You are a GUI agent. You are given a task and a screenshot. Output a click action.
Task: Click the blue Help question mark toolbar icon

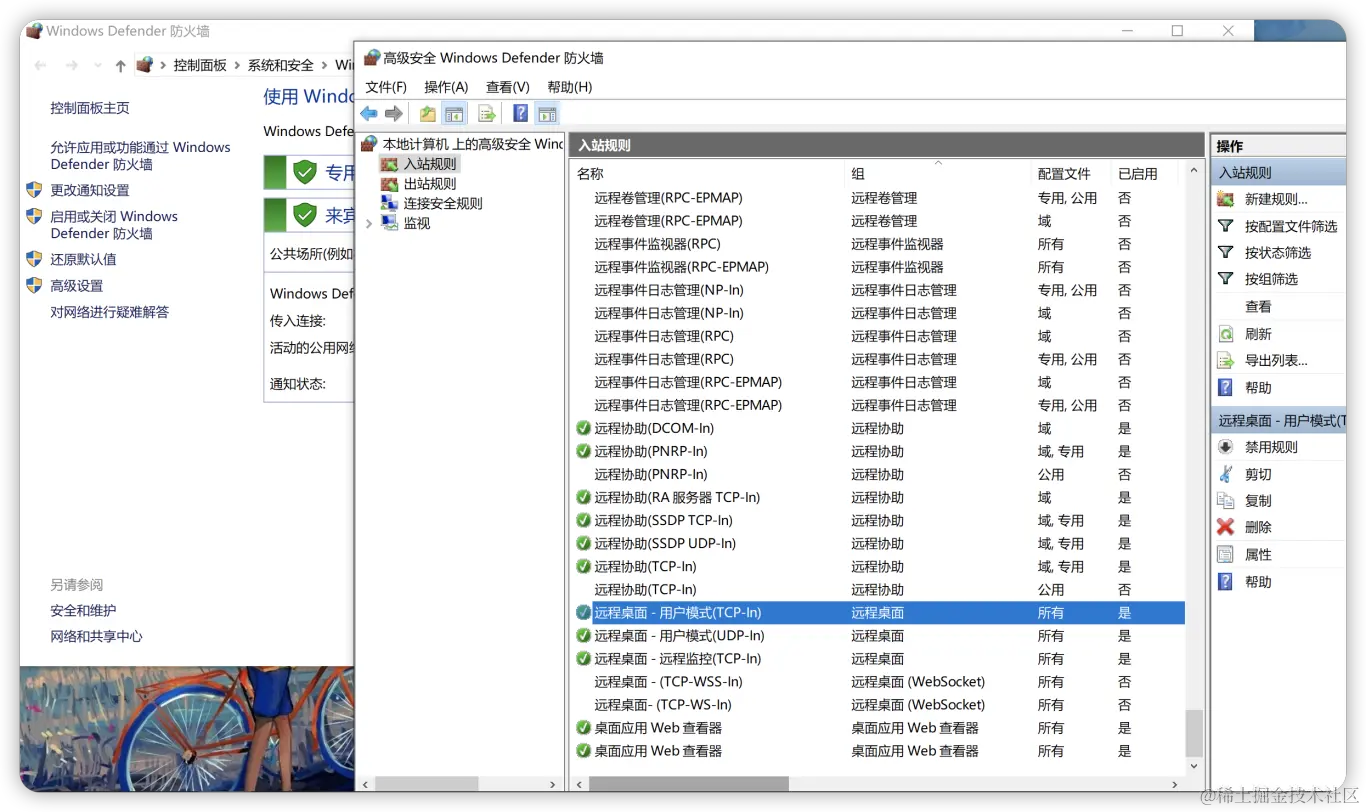point(520,113)
